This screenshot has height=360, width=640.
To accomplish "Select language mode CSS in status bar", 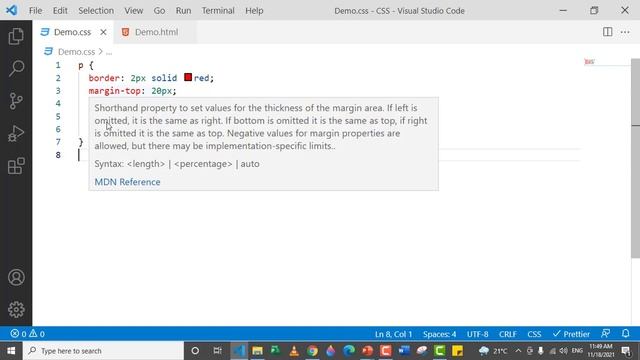I will click(x=534, y=334).
